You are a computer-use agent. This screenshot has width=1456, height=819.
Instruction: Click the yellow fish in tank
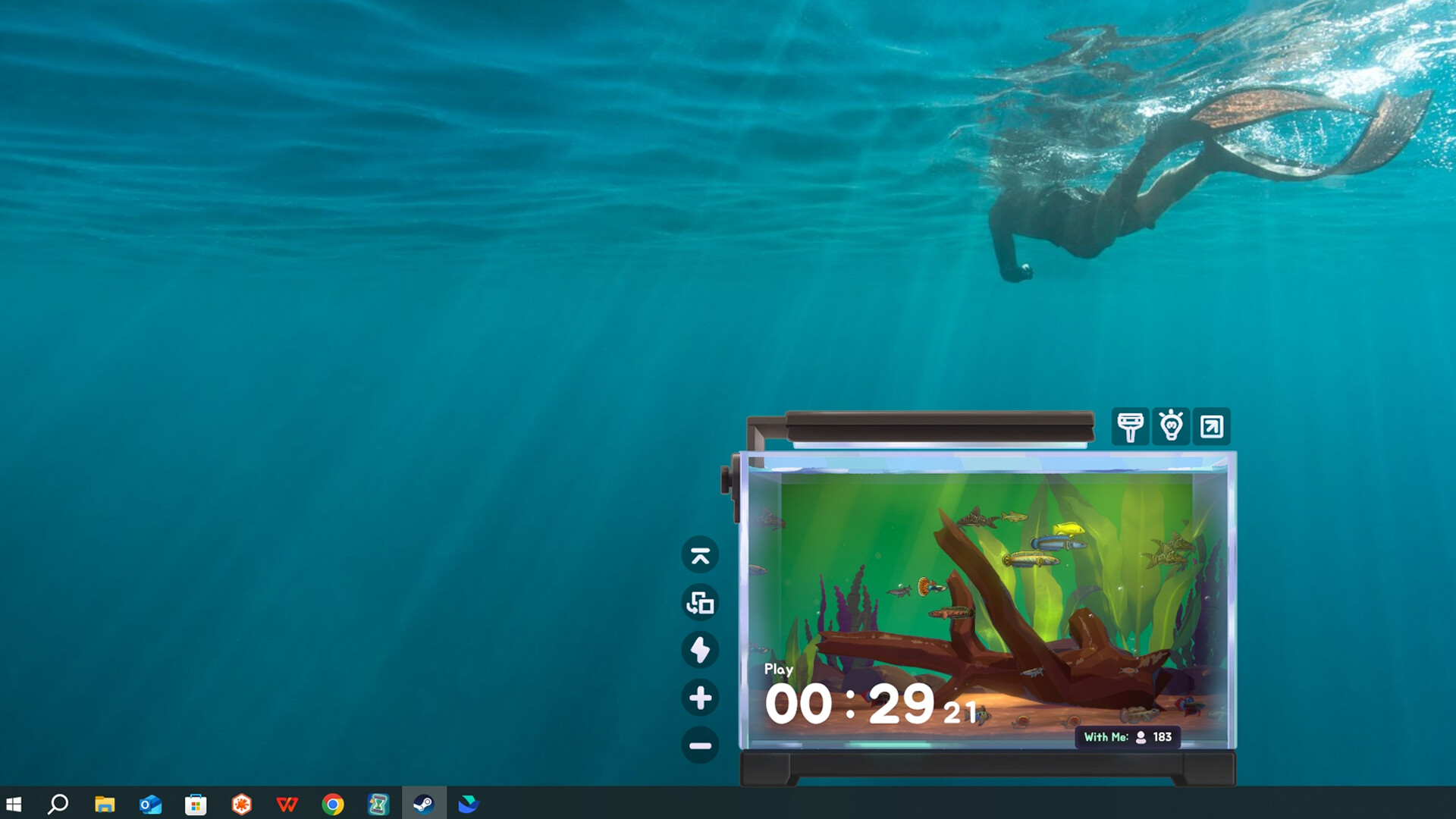pyautogui.click(x=1068, y=529)
